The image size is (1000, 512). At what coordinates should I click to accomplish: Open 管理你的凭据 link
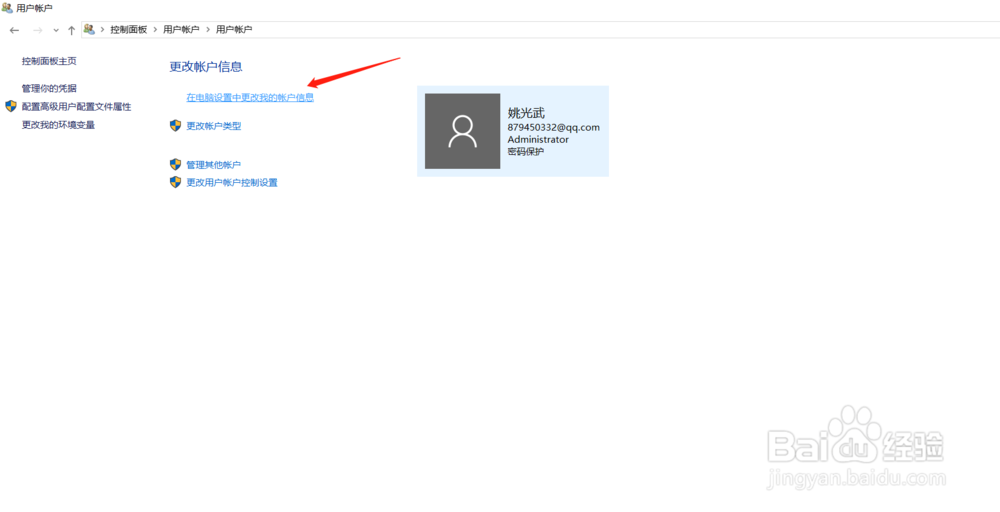pos(49,88)
